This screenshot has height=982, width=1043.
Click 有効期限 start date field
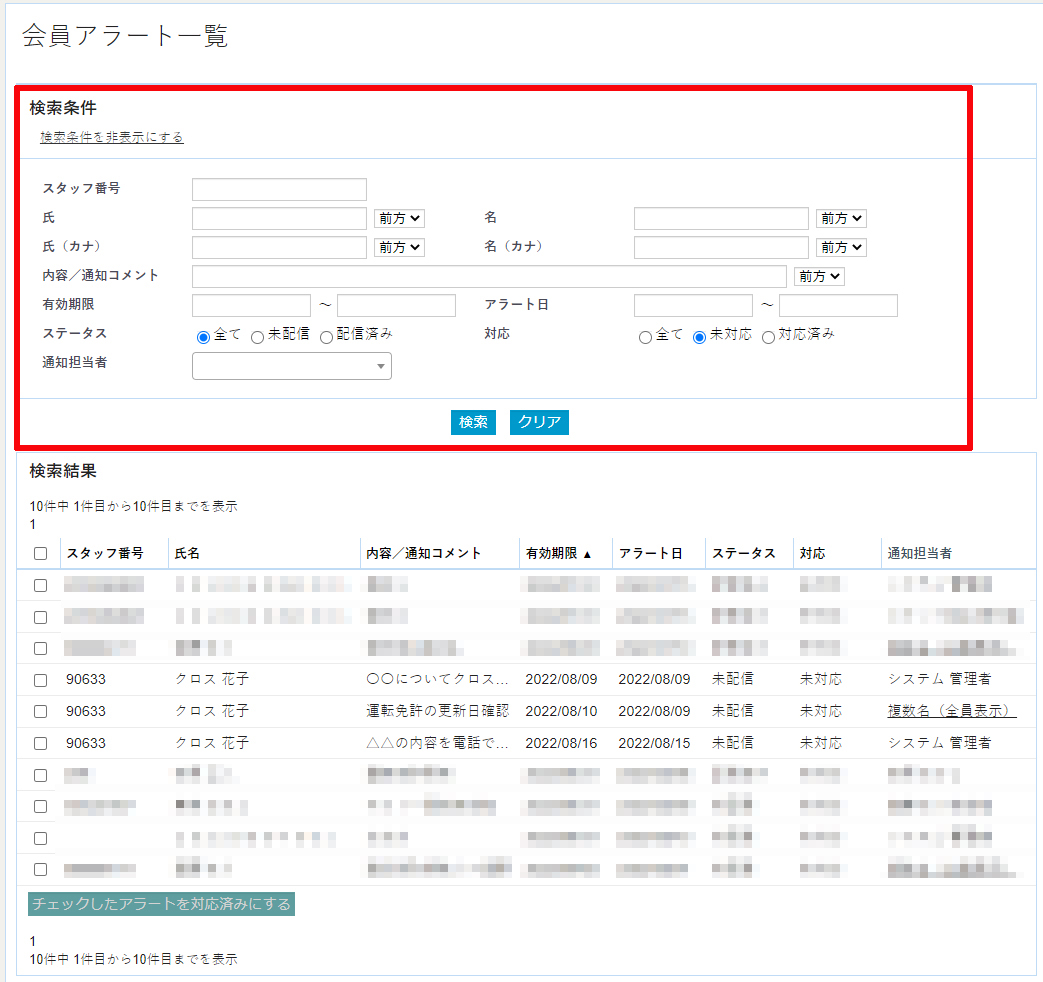251,305
